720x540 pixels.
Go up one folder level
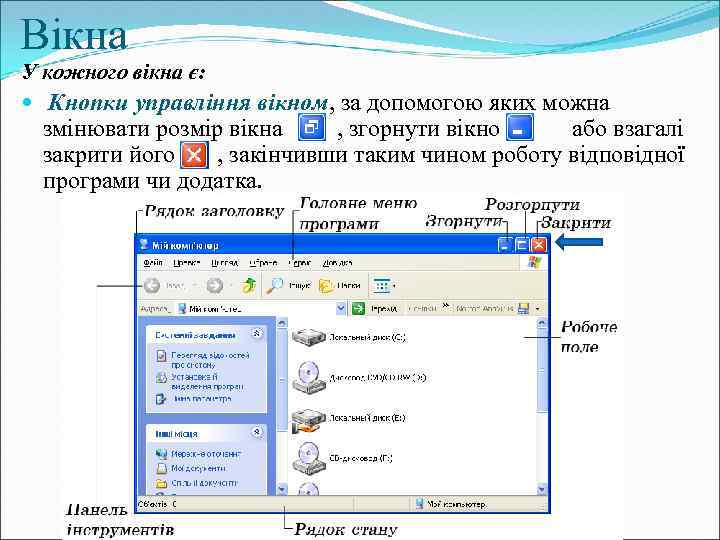pyautogui.click(x=249, y=285)
